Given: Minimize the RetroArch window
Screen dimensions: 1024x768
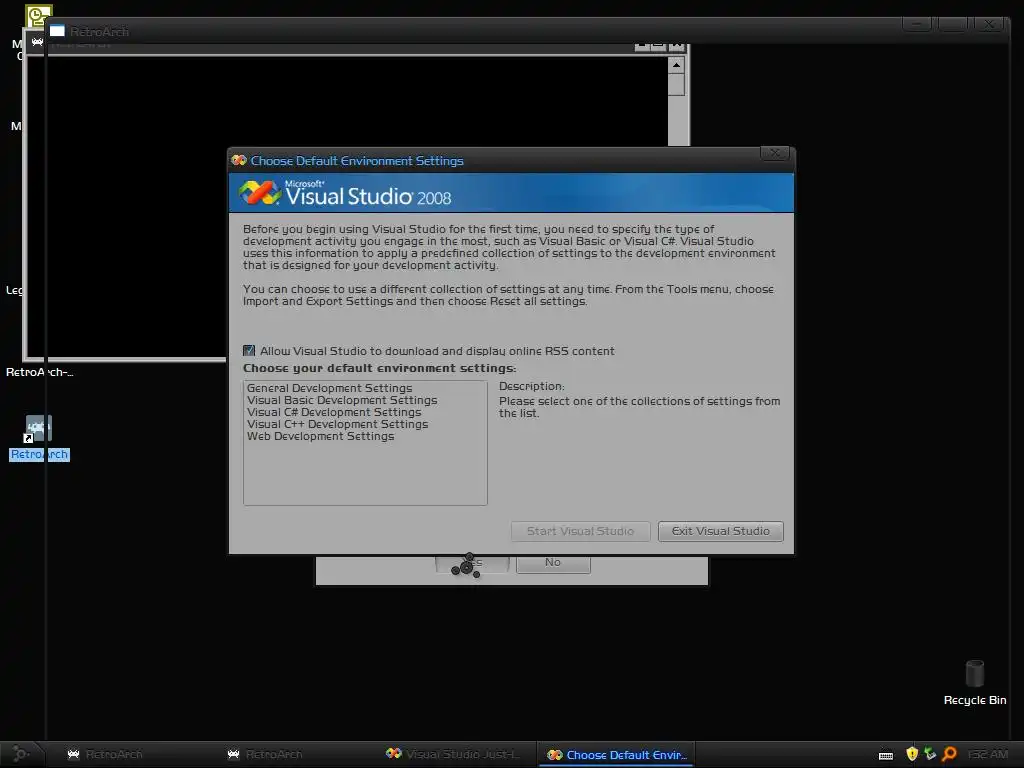Looking at the screenshot, I should pos(916,25).
